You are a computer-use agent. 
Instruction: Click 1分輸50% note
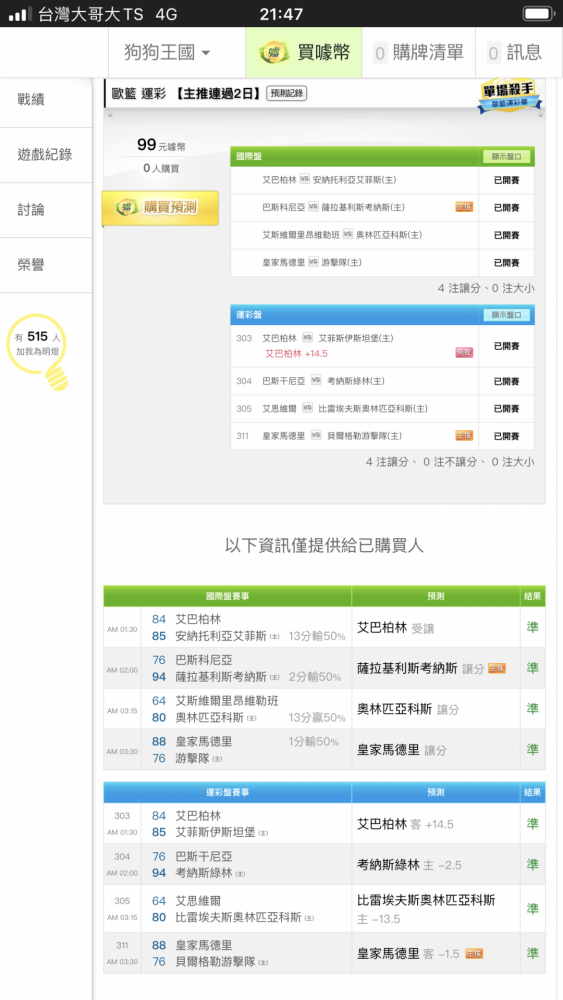313,742
